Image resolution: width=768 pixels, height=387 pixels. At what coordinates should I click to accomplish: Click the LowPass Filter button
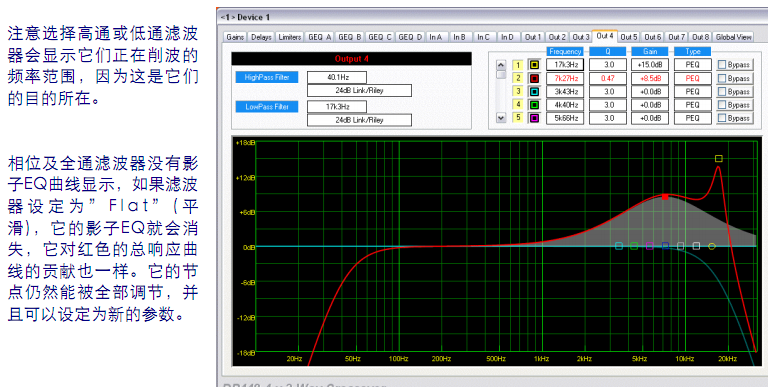267,107
